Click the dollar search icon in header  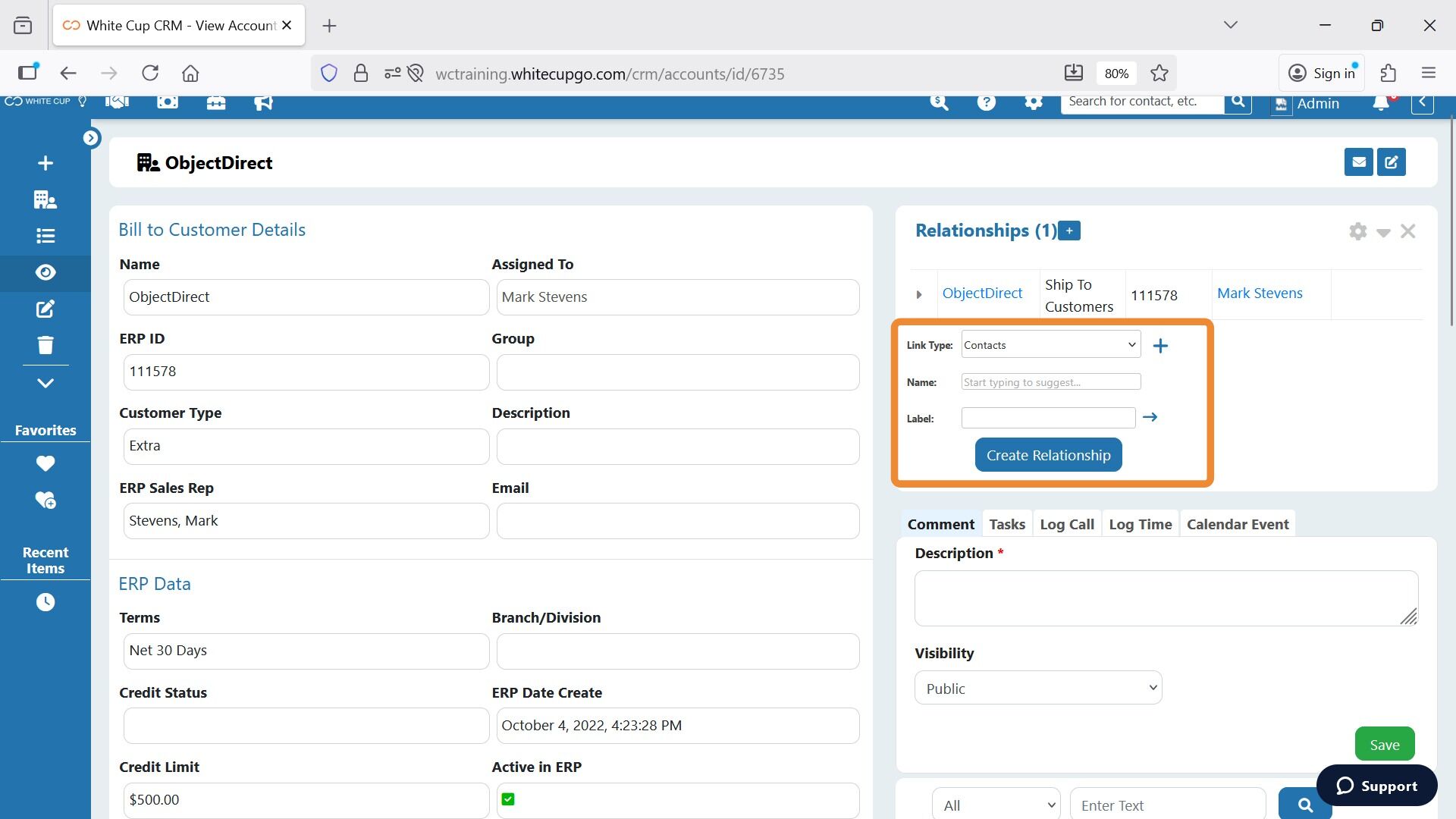pos(940,102)
